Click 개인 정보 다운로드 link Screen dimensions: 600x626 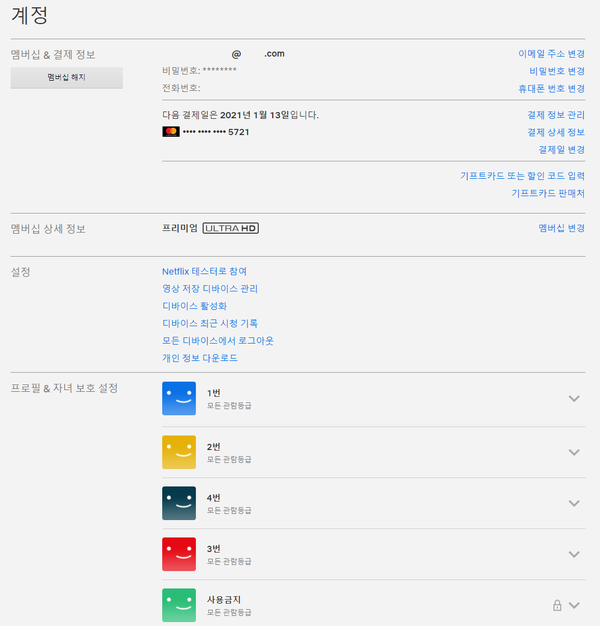click(x=200, y=358)
